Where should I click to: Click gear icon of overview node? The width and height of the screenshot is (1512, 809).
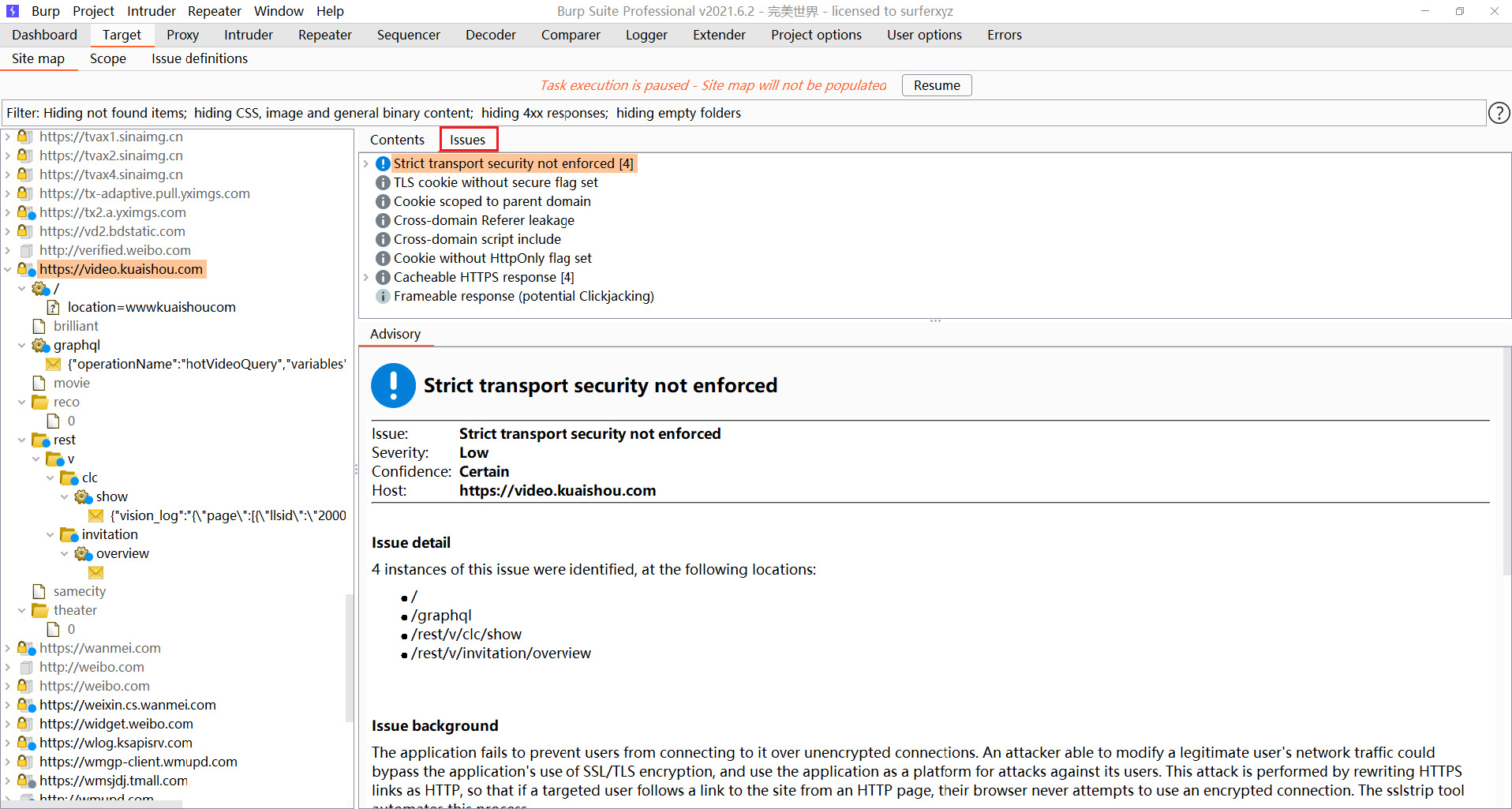83,553
